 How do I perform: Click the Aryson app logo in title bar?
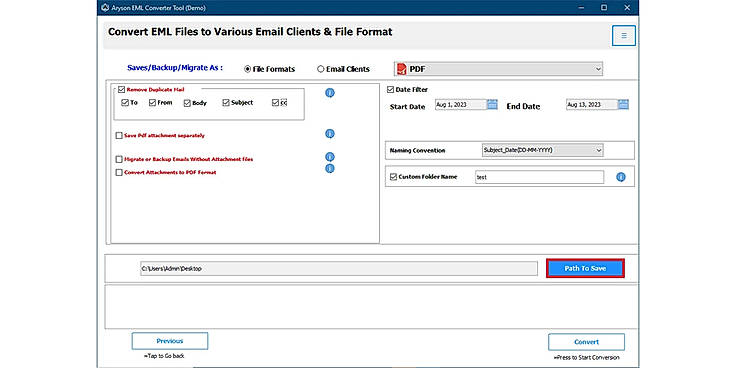(105, 8)
